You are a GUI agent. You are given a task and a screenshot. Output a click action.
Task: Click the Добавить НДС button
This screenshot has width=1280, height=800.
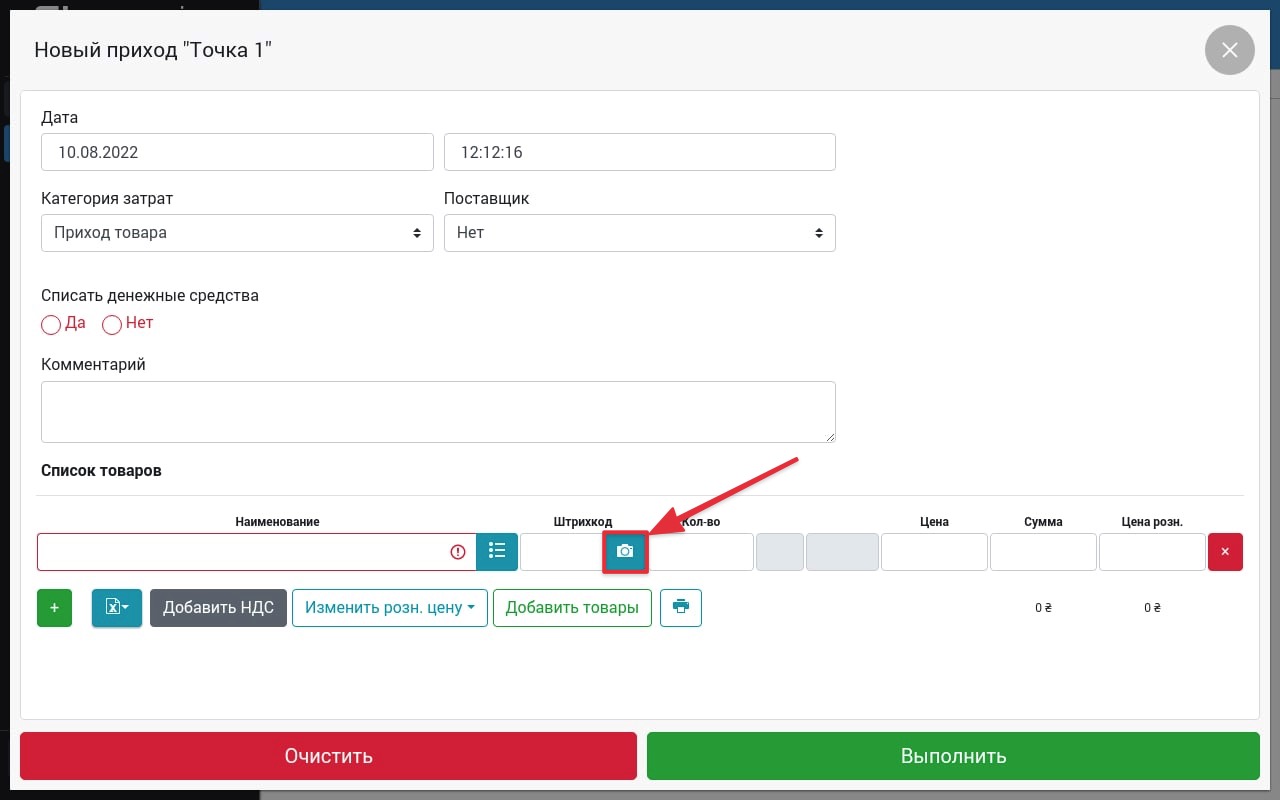tap(218, 608)
